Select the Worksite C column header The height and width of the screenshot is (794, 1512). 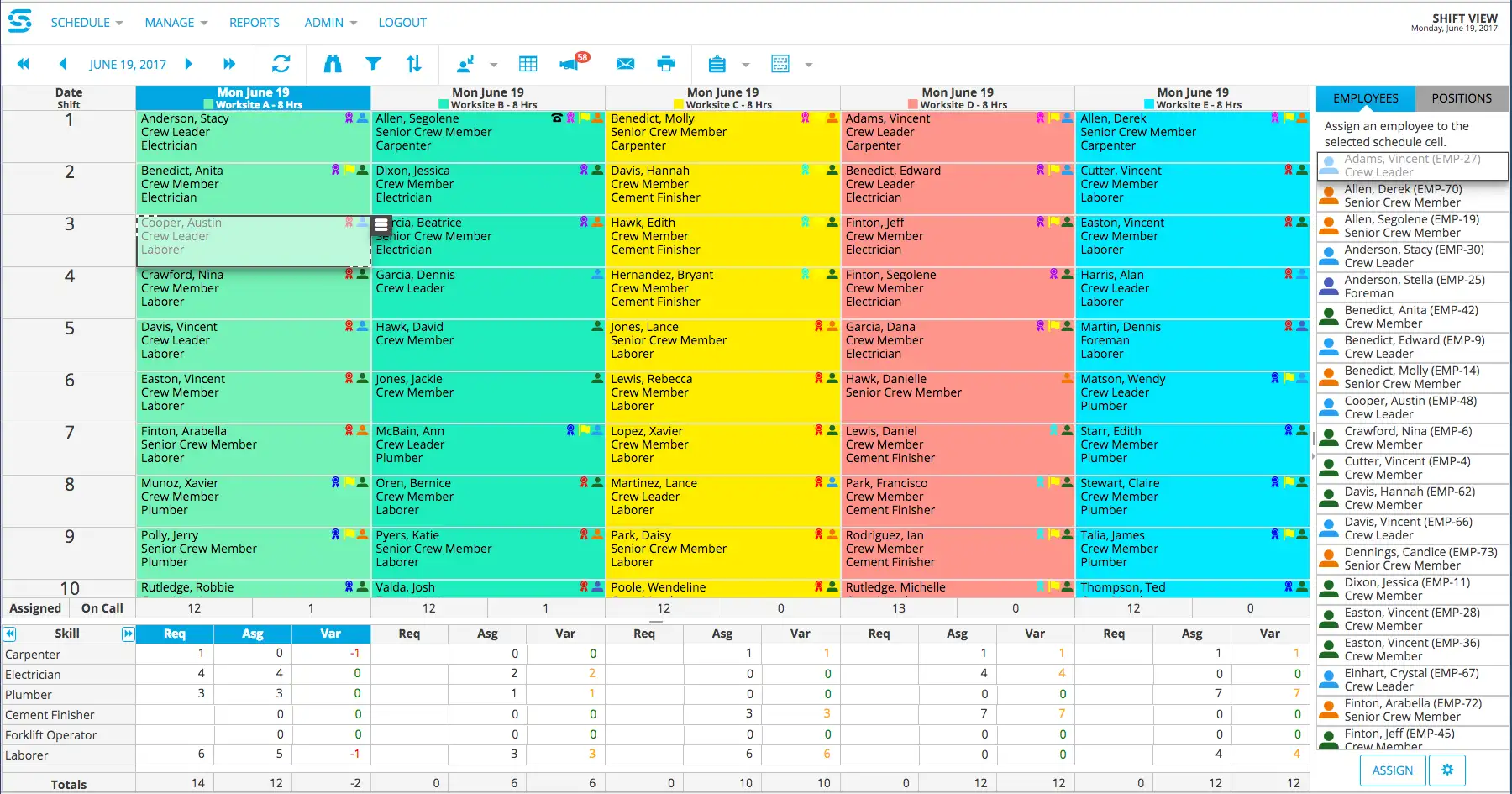[722, 98]
